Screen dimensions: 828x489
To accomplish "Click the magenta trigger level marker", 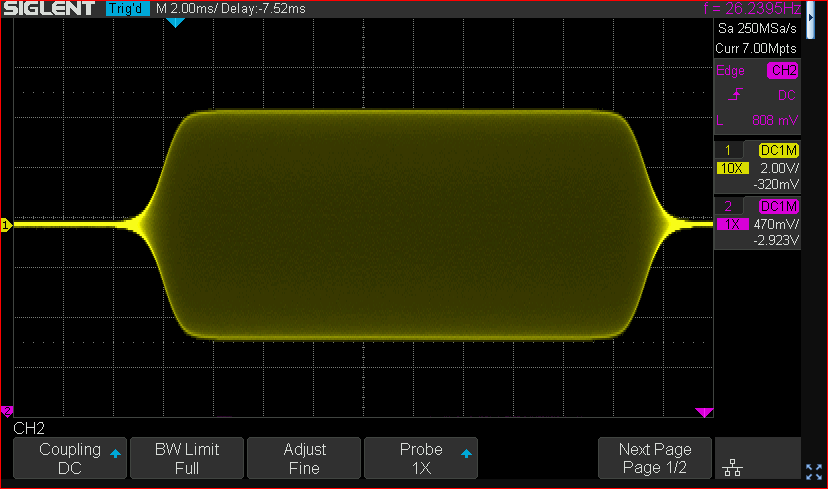I will (704, 412).
